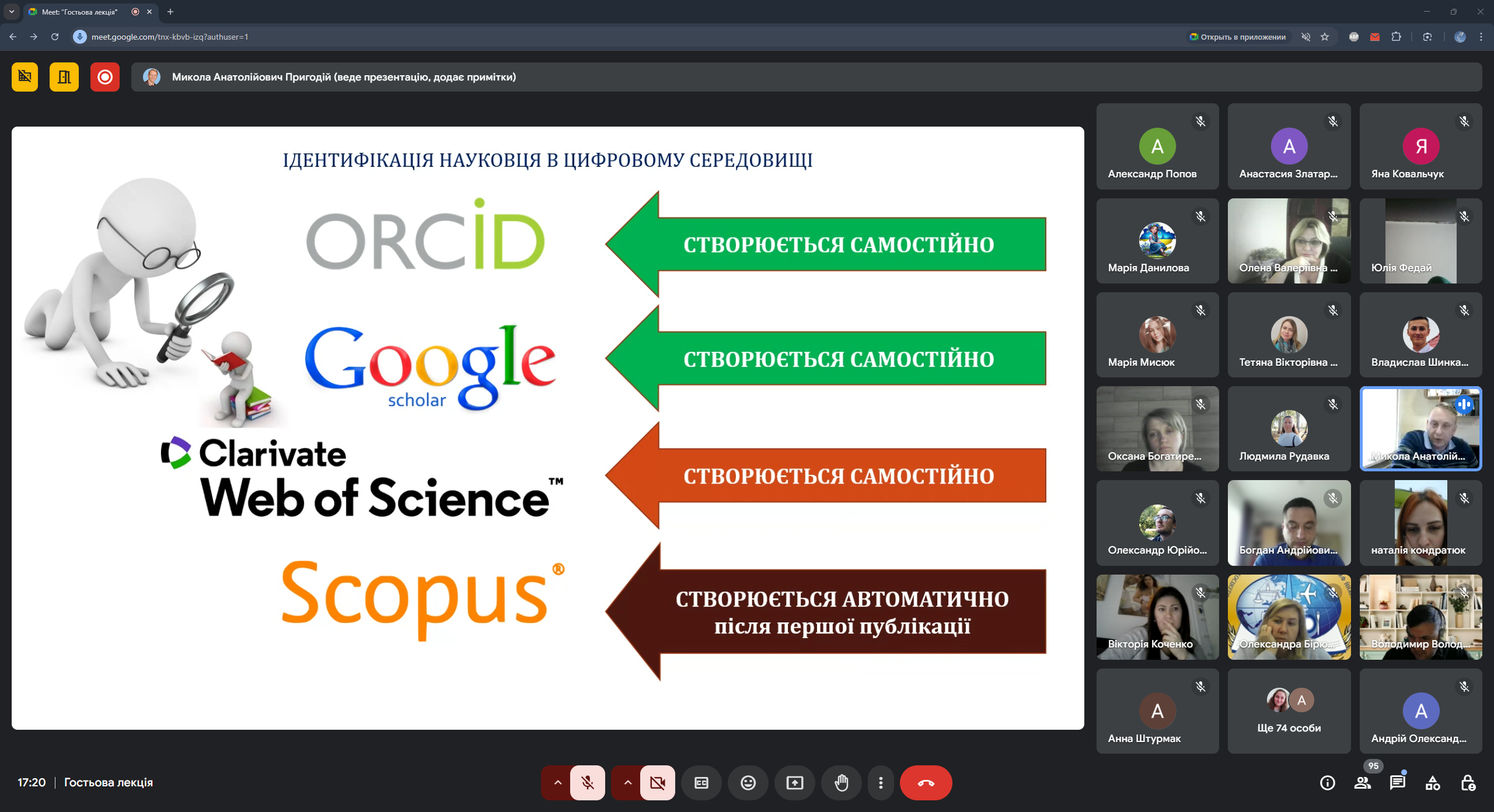This screenshot has width=1494, height=812.
Task: Select Яна Ковальчук participant tile
Action: [x=1420, y=146]
